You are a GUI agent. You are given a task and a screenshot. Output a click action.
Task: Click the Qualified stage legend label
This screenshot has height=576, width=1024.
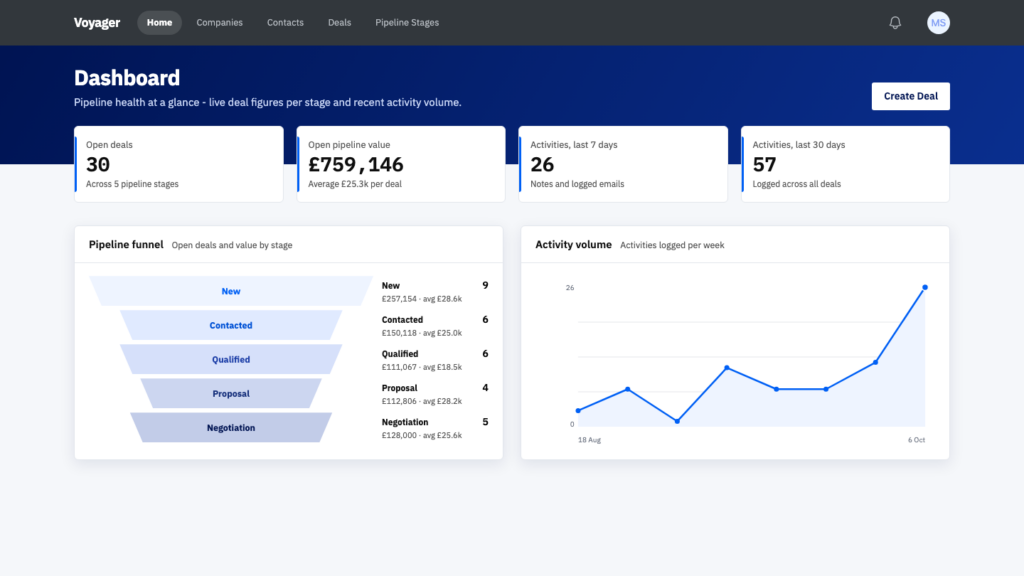400,354
